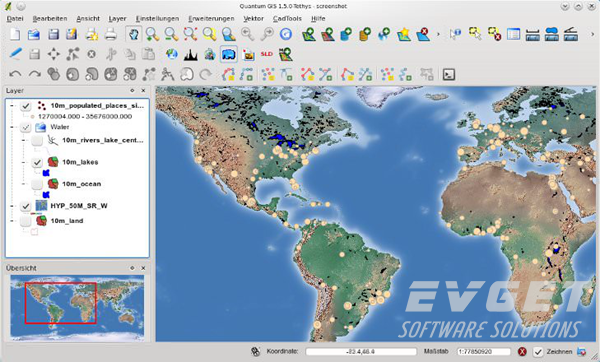Image resolution: width=600 pixels, height=362 pixels.
Task: Toggle the Zeichnen render checkbox
Action: pyautogui.click(x=538, y=352)
